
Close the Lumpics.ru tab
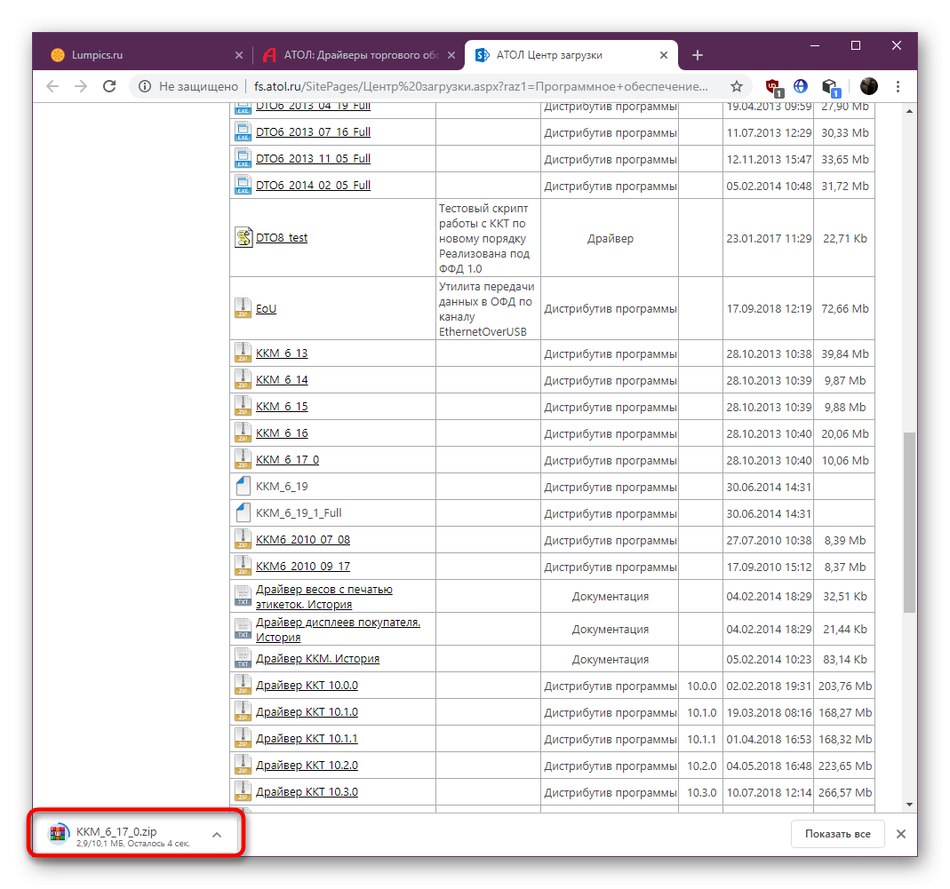click(x=239, y=55)
